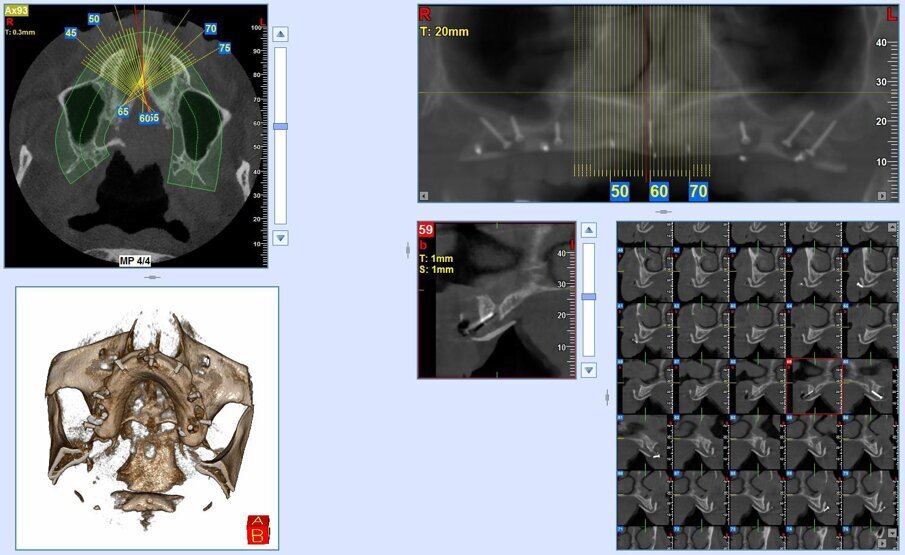Click the splitter handle below the panoramic view
The width and height of the screenshot is (905, 555).
tap(661, 211)
